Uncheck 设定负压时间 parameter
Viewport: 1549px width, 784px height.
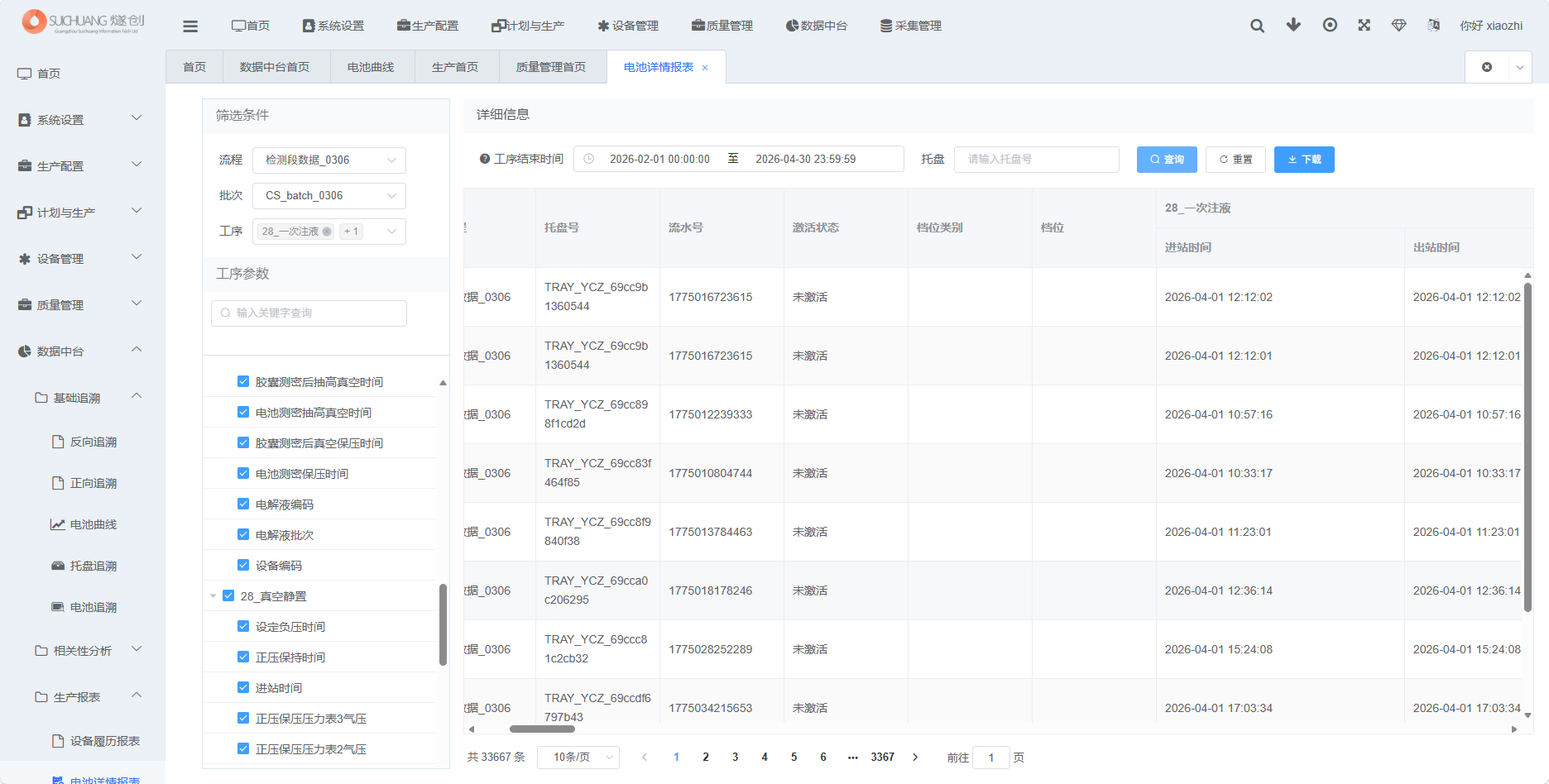tap(243, 626)
